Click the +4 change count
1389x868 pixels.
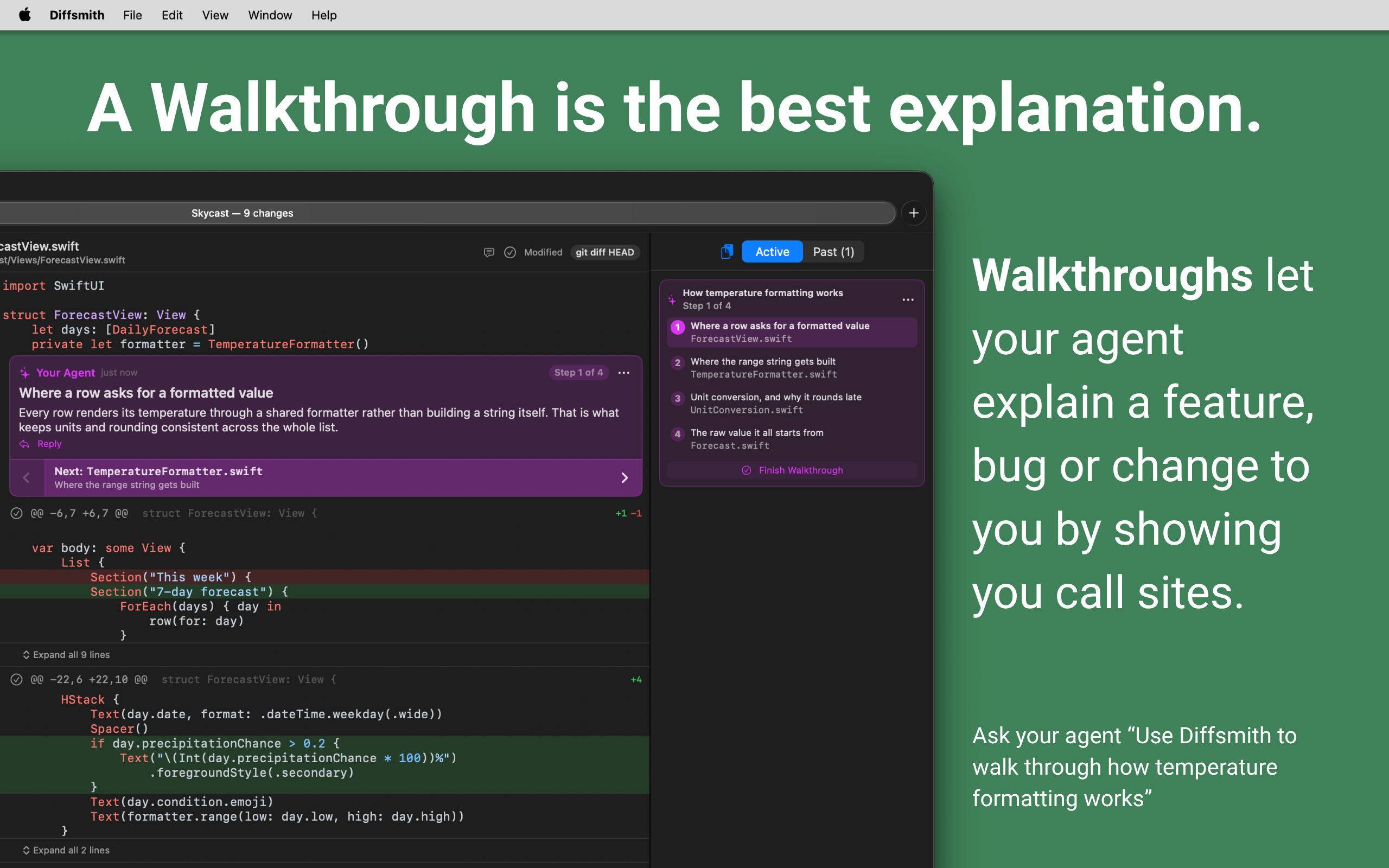pos(636,680)
